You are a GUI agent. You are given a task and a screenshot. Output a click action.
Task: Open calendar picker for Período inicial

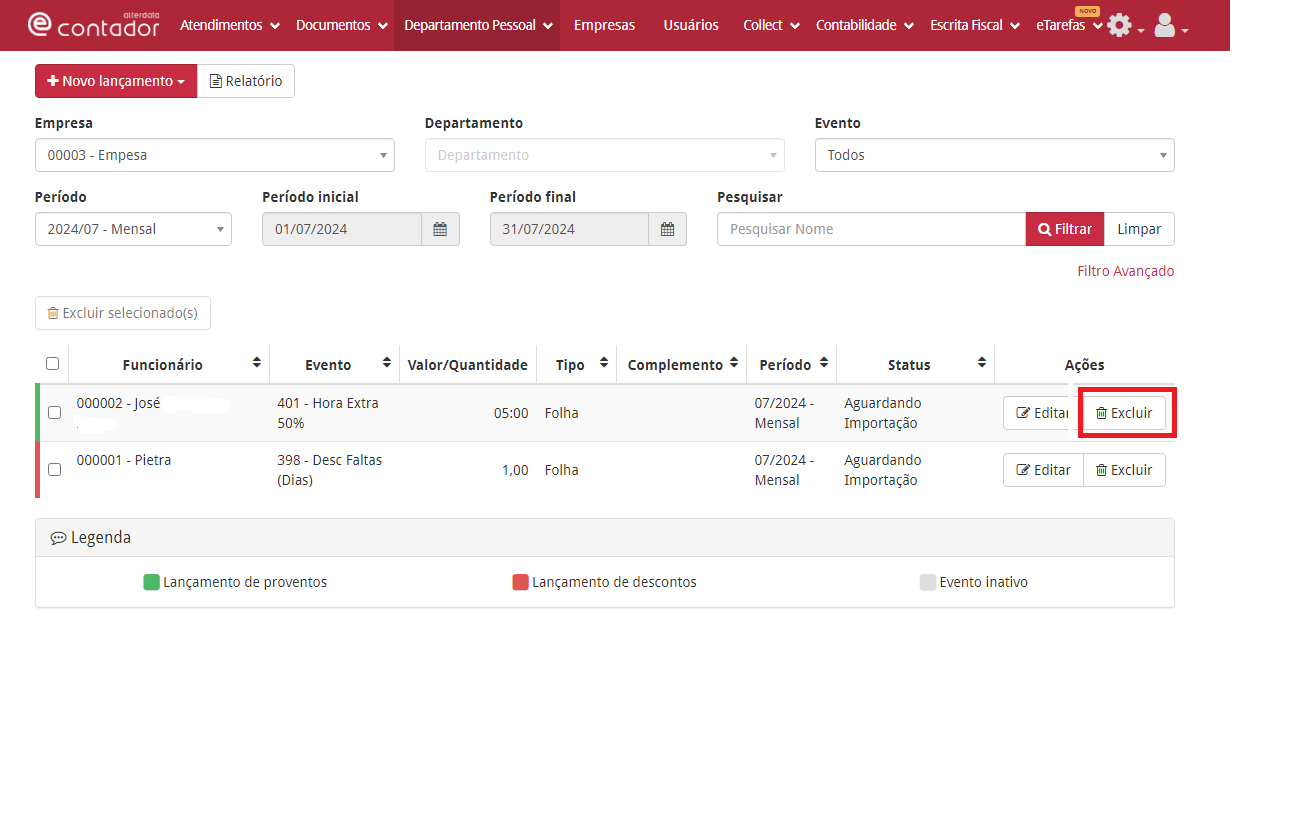[x=440, y=229]
